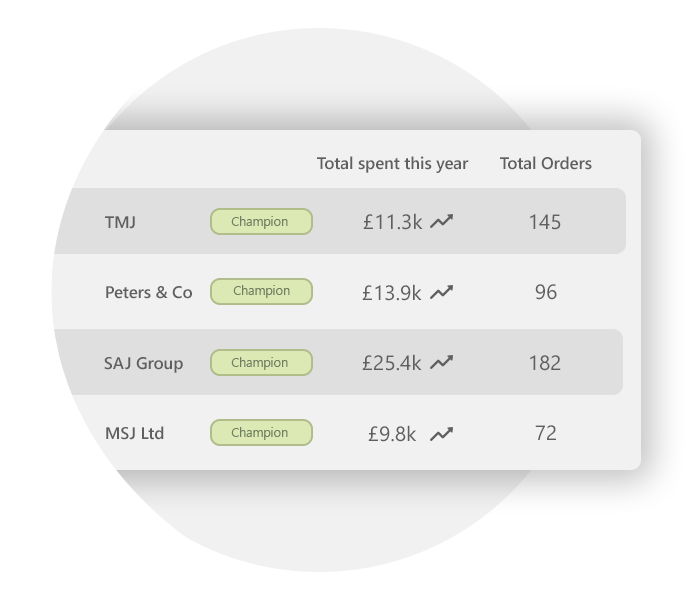Click the upward trend icon for TMJ
The image size is (700, 600).
(442, 221)
